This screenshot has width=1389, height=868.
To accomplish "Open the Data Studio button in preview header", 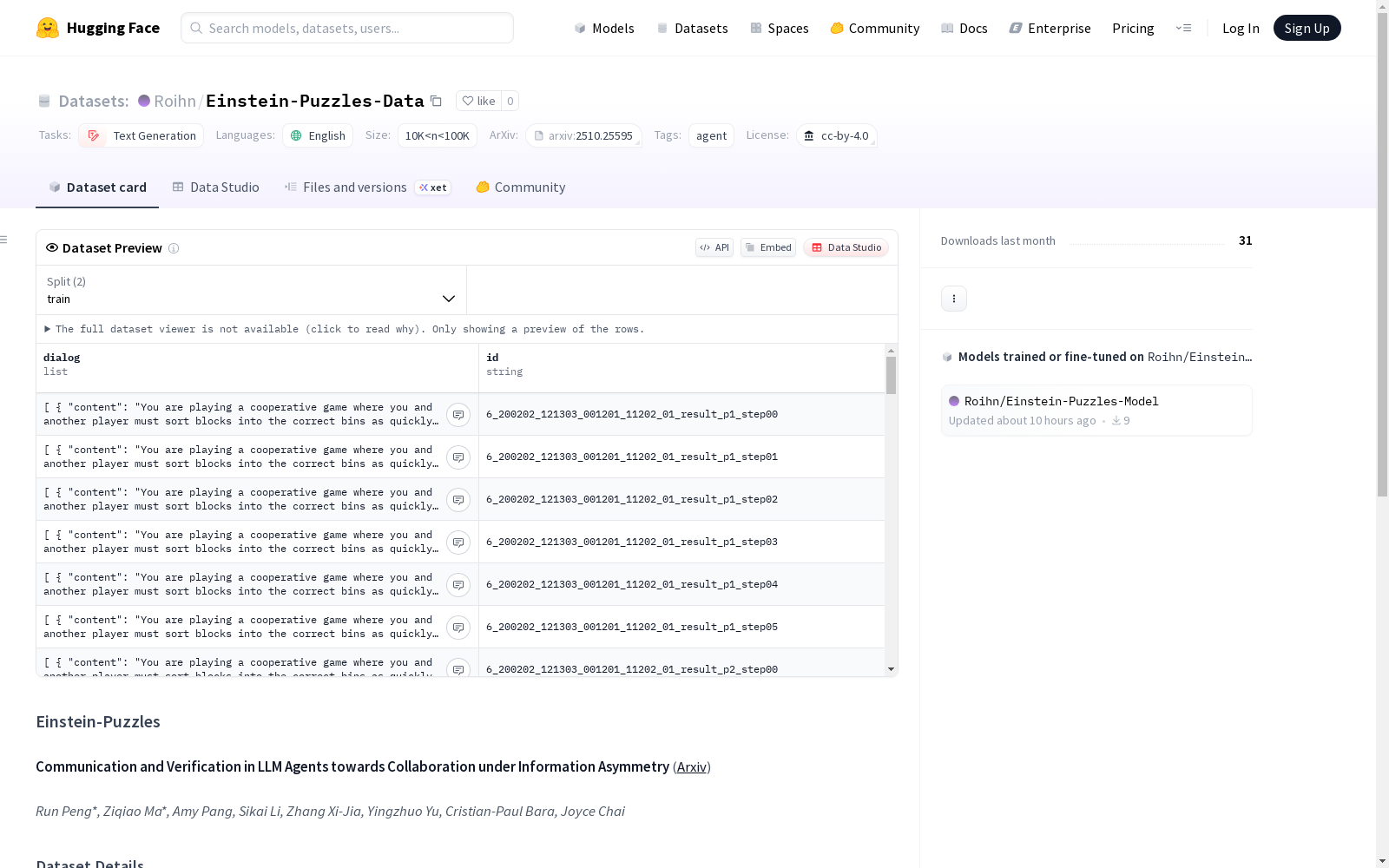I will (x=846, y=247).
